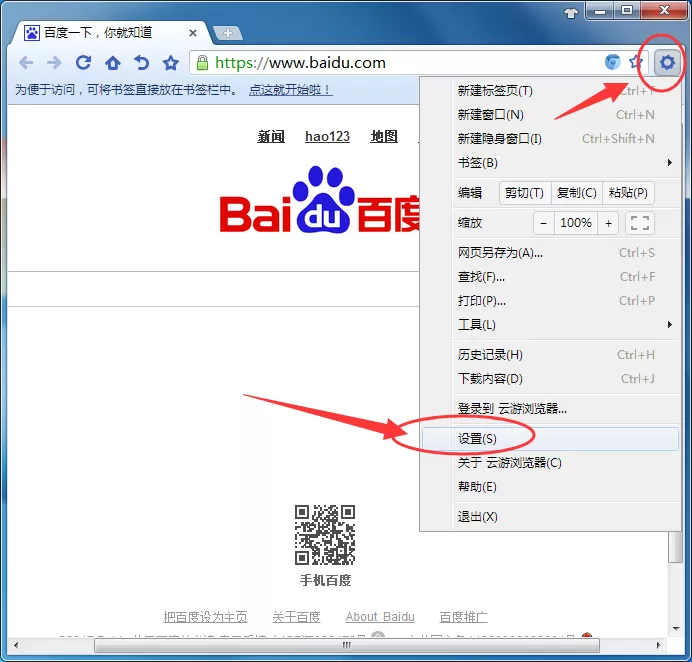The width and height of the screenshot is (692, 662).
Task: Click the back navigation arrow
Action: tap(26, 63)
